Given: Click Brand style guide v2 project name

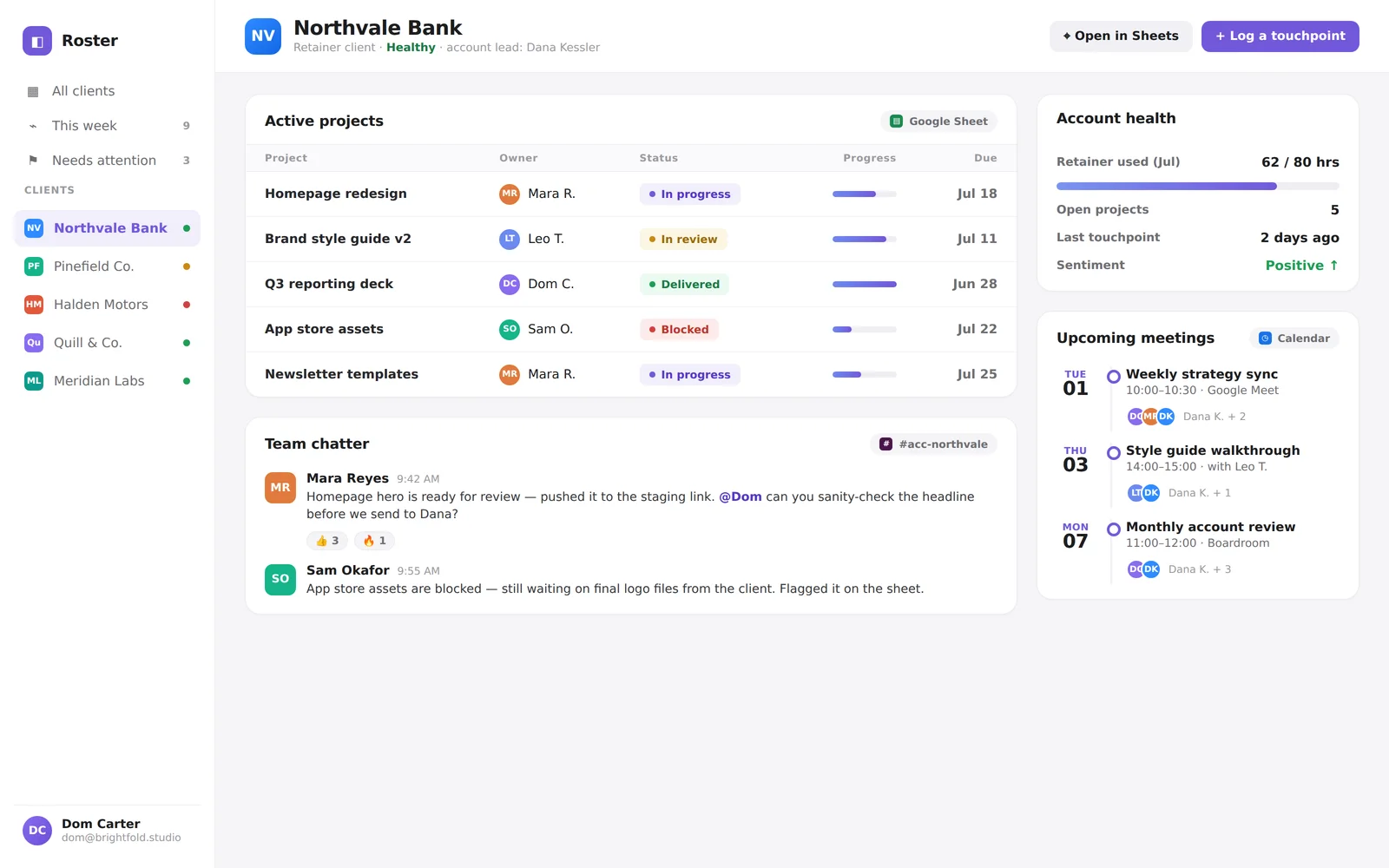Looking at the screenshot, I should pos(338,239).
